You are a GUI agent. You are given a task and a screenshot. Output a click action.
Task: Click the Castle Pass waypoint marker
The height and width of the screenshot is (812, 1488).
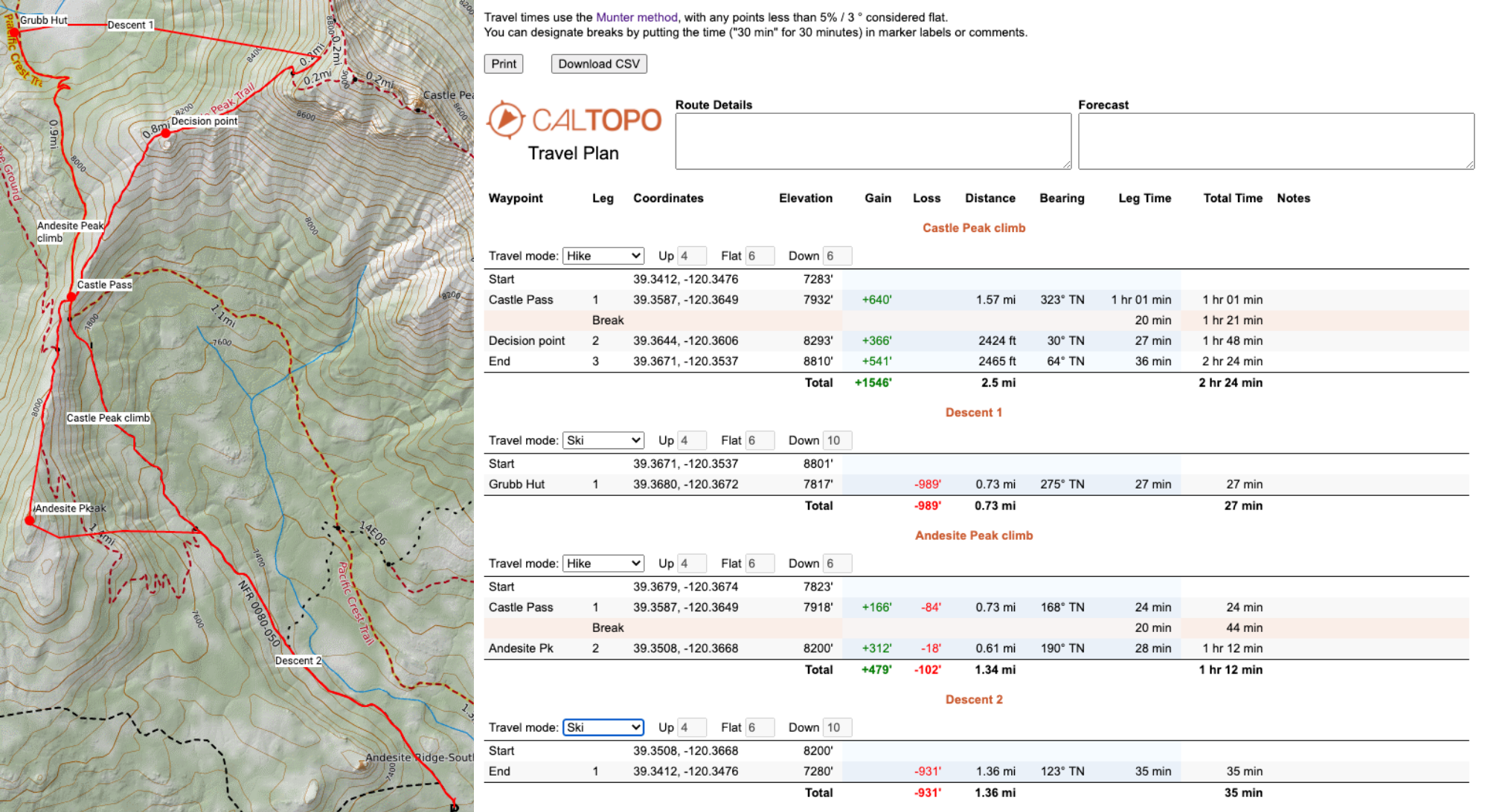pyautogui.click(x=71, y=296)
